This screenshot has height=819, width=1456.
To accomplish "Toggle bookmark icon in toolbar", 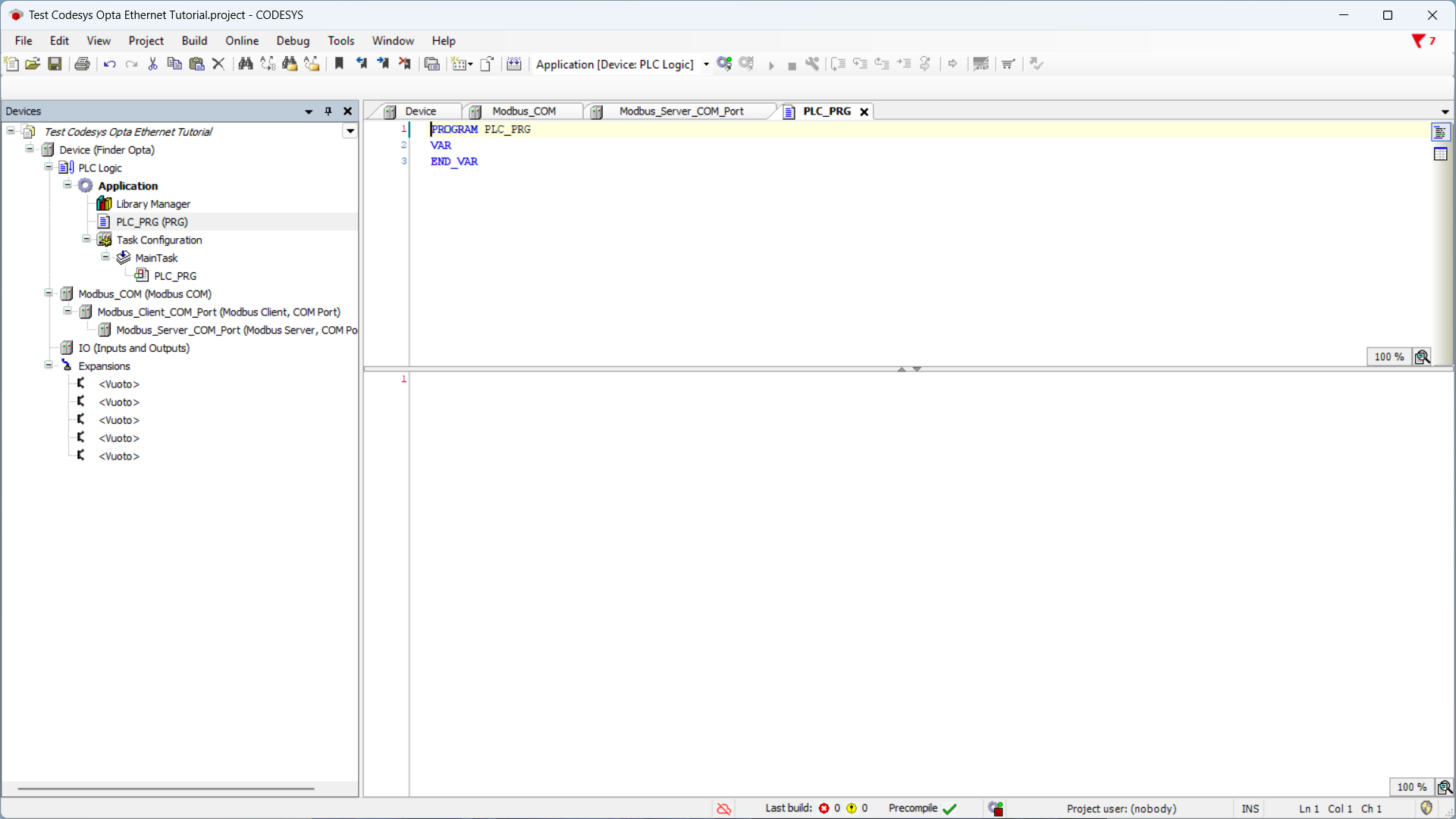I will coord(339,64).
